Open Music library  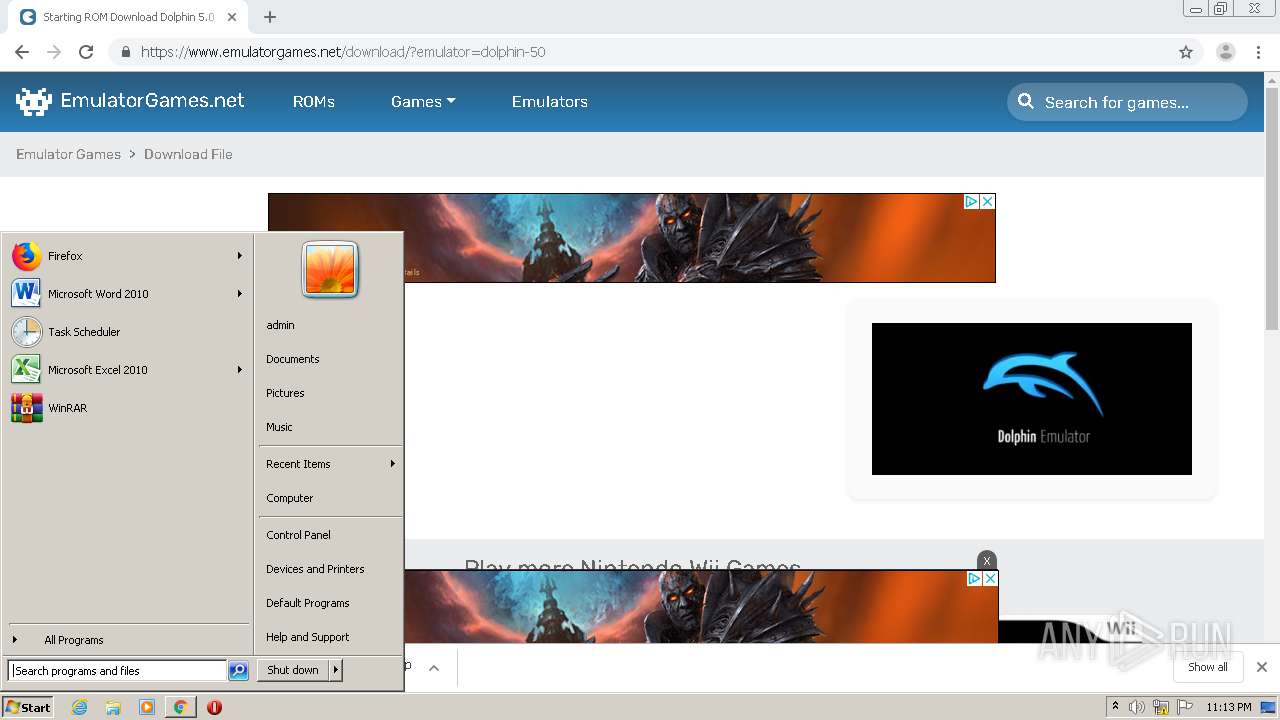[329, 427]
